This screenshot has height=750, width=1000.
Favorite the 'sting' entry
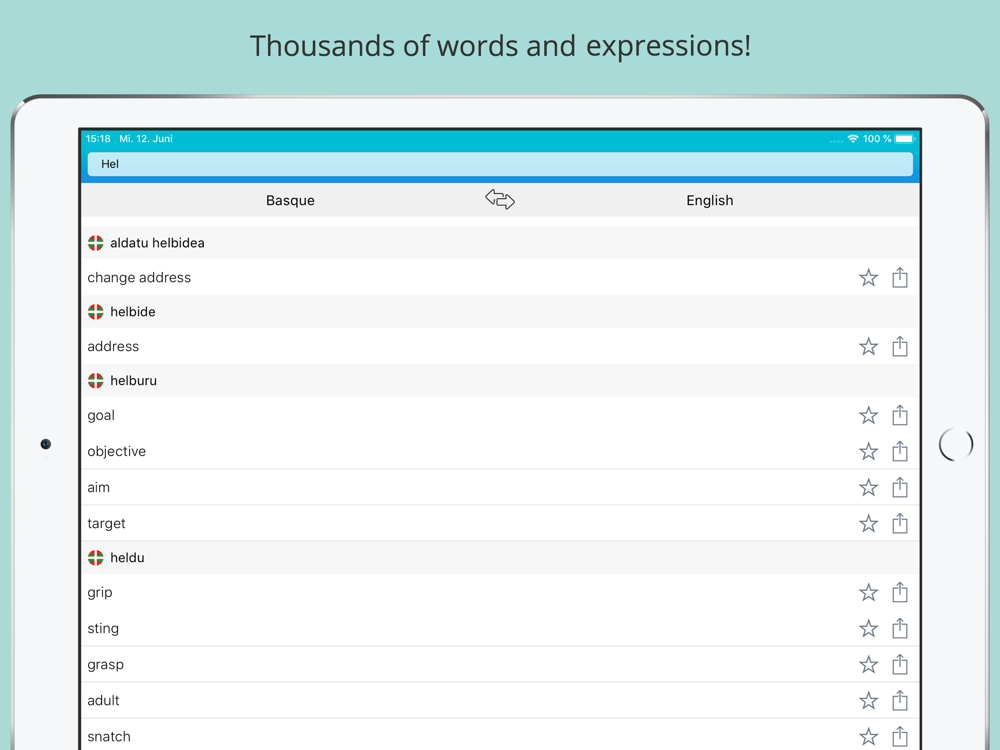coord(868,628)
